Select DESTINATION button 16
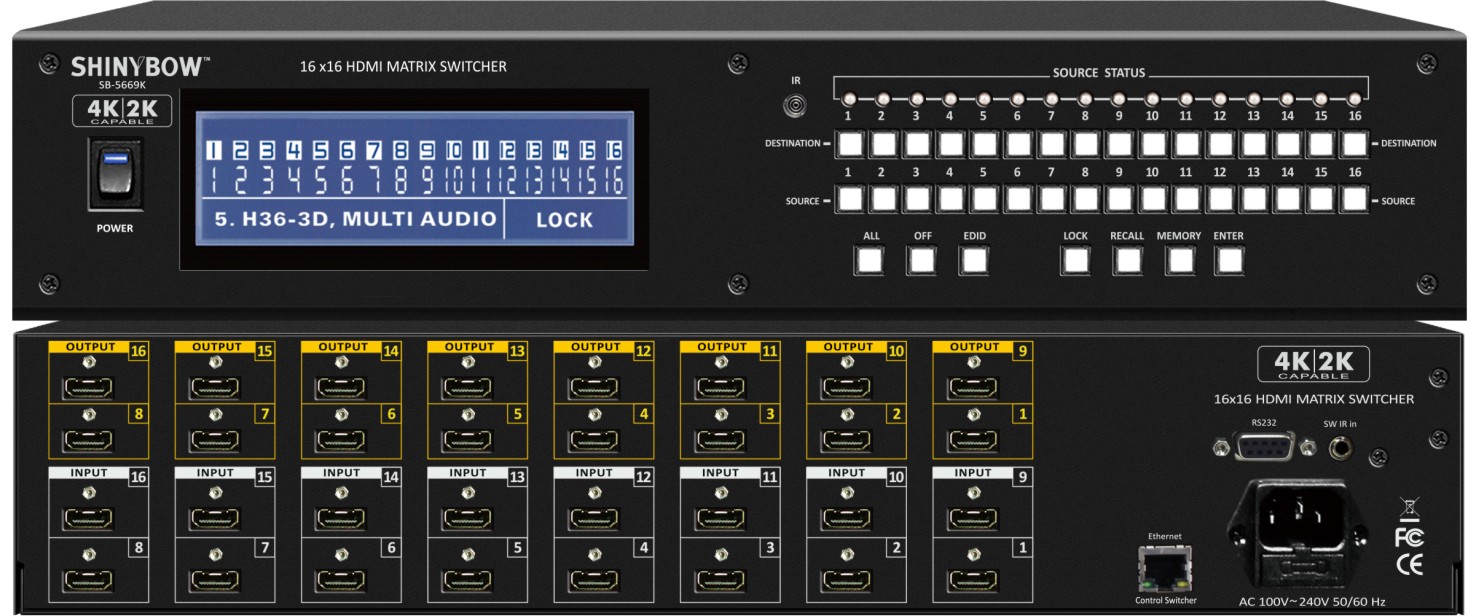This screenshot has width=1476, height=616. click(1354, 144)
